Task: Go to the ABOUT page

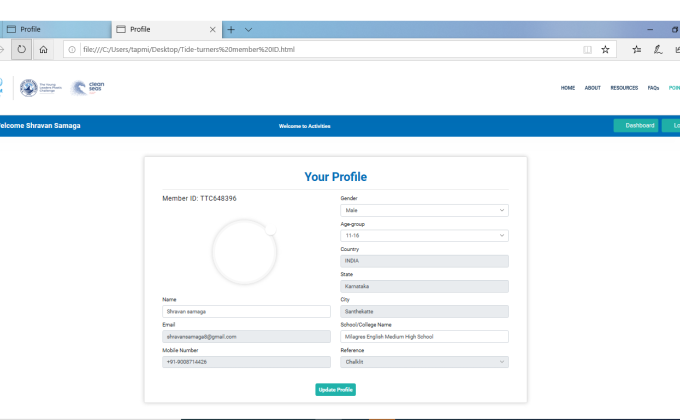Action: point(592,88)
